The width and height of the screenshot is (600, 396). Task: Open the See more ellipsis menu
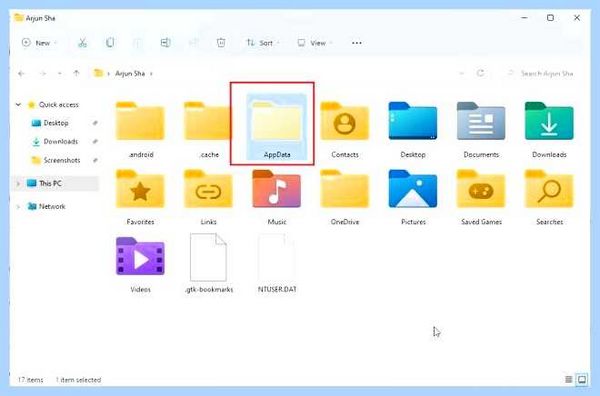pyautogui.click(x=357, y=43)
